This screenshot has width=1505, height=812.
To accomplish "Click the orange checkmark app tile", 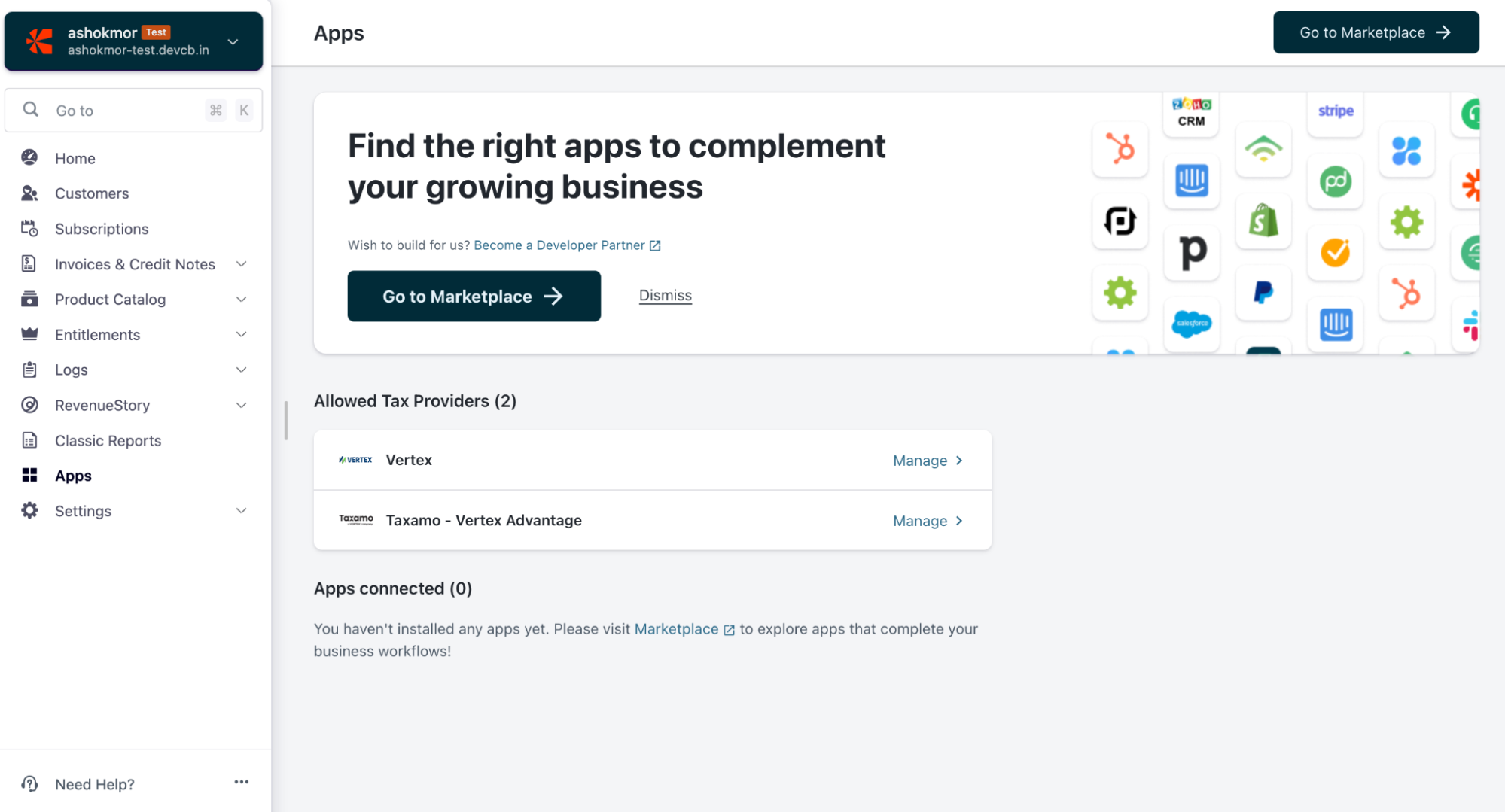I will point(1336,253).
